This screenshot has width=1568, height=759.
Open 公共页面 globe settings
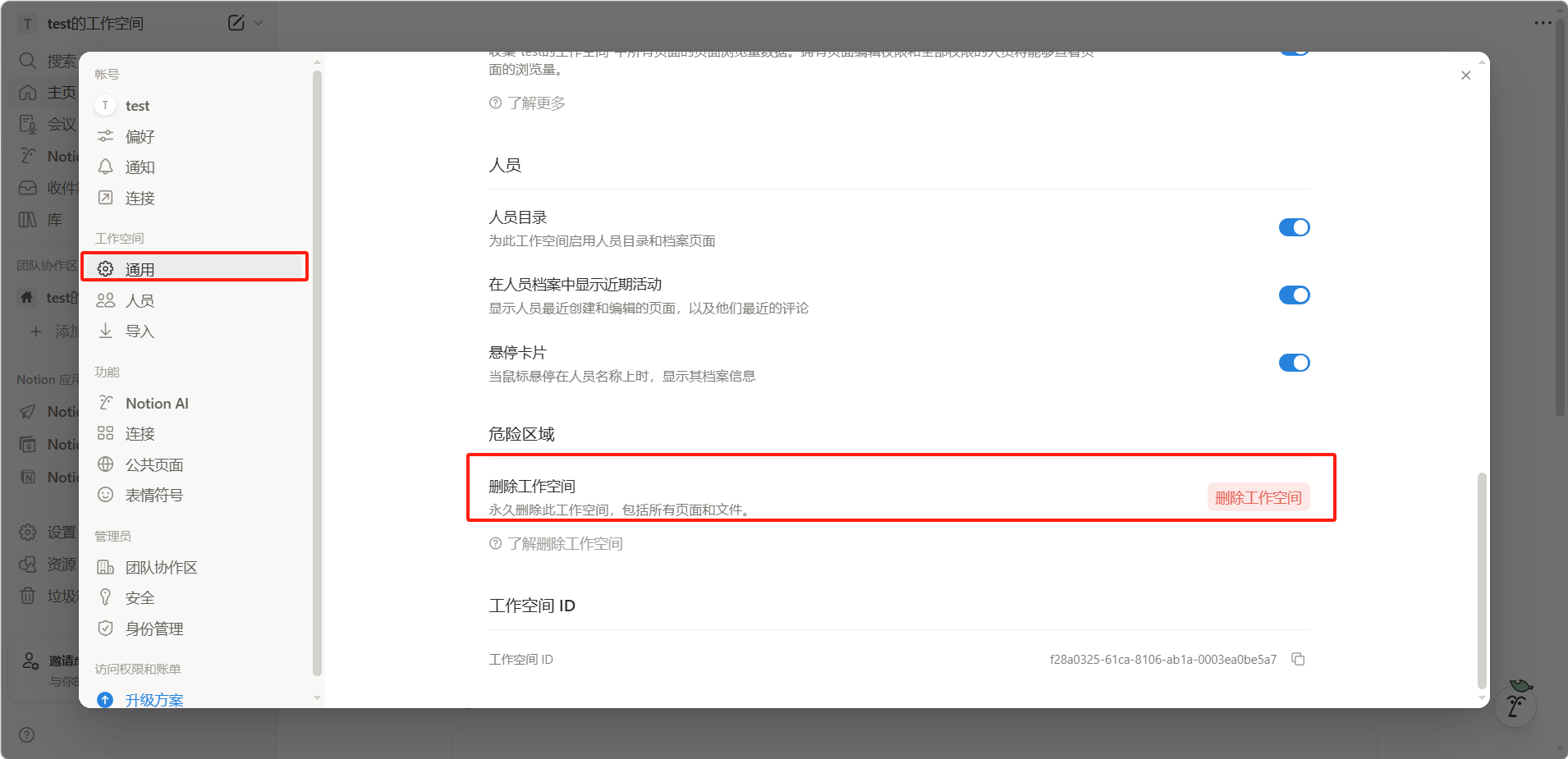(154, 464)
